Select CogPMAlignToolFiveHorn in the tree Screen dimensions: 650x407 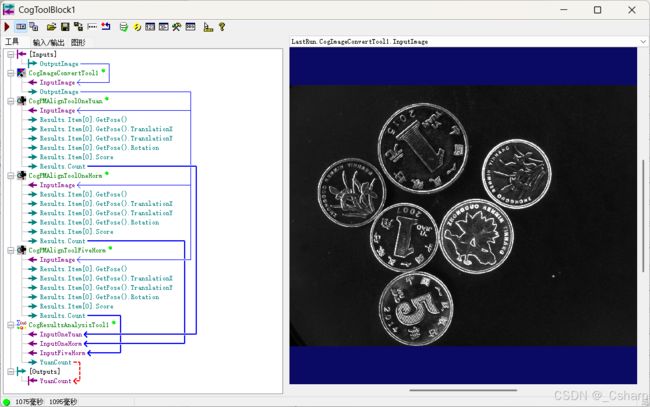pos(67,250)
